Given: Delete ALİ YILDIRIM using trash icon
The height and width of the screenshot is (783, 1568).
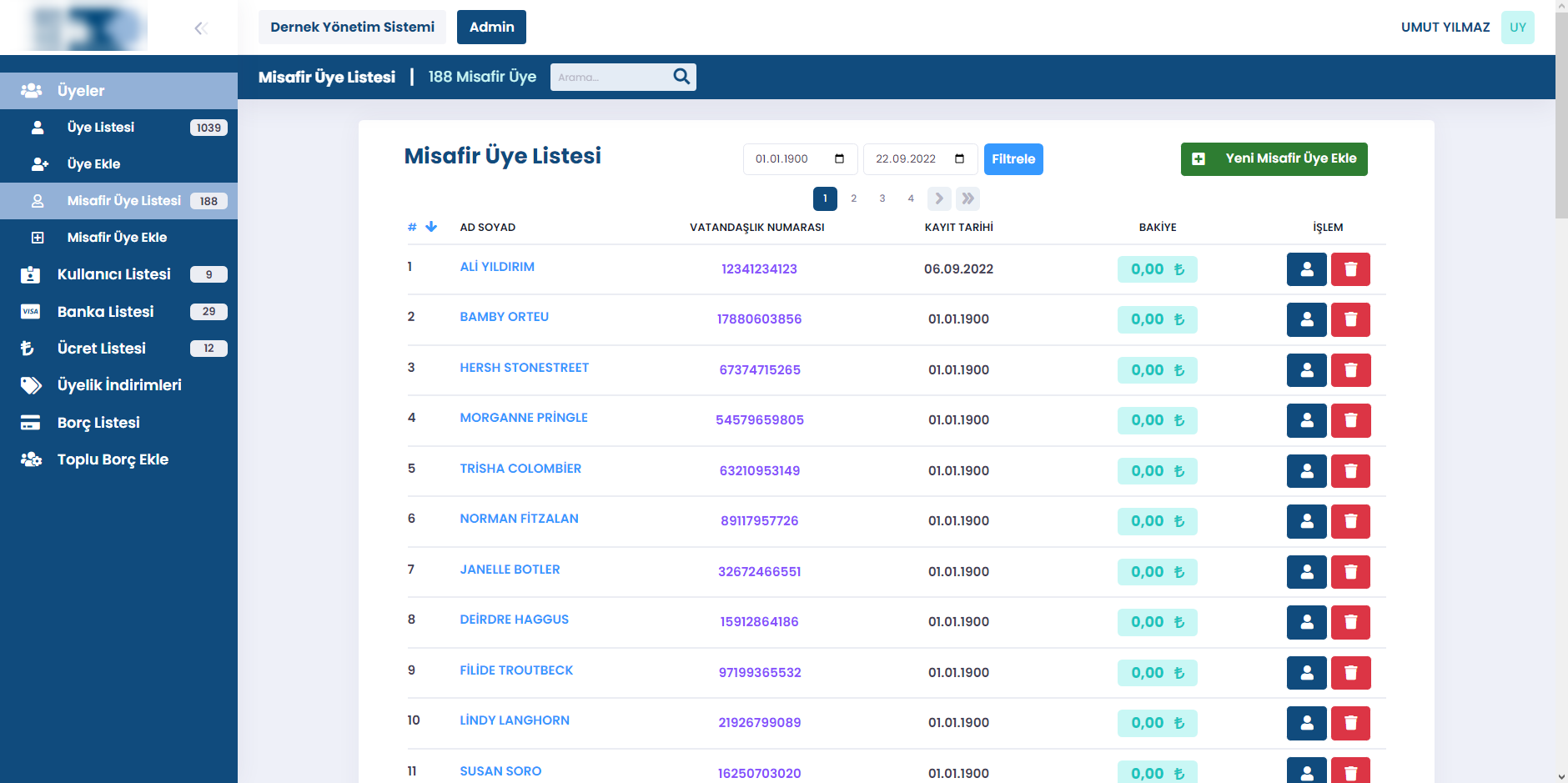Looking at the screenshot, I should click(1350, 269).
